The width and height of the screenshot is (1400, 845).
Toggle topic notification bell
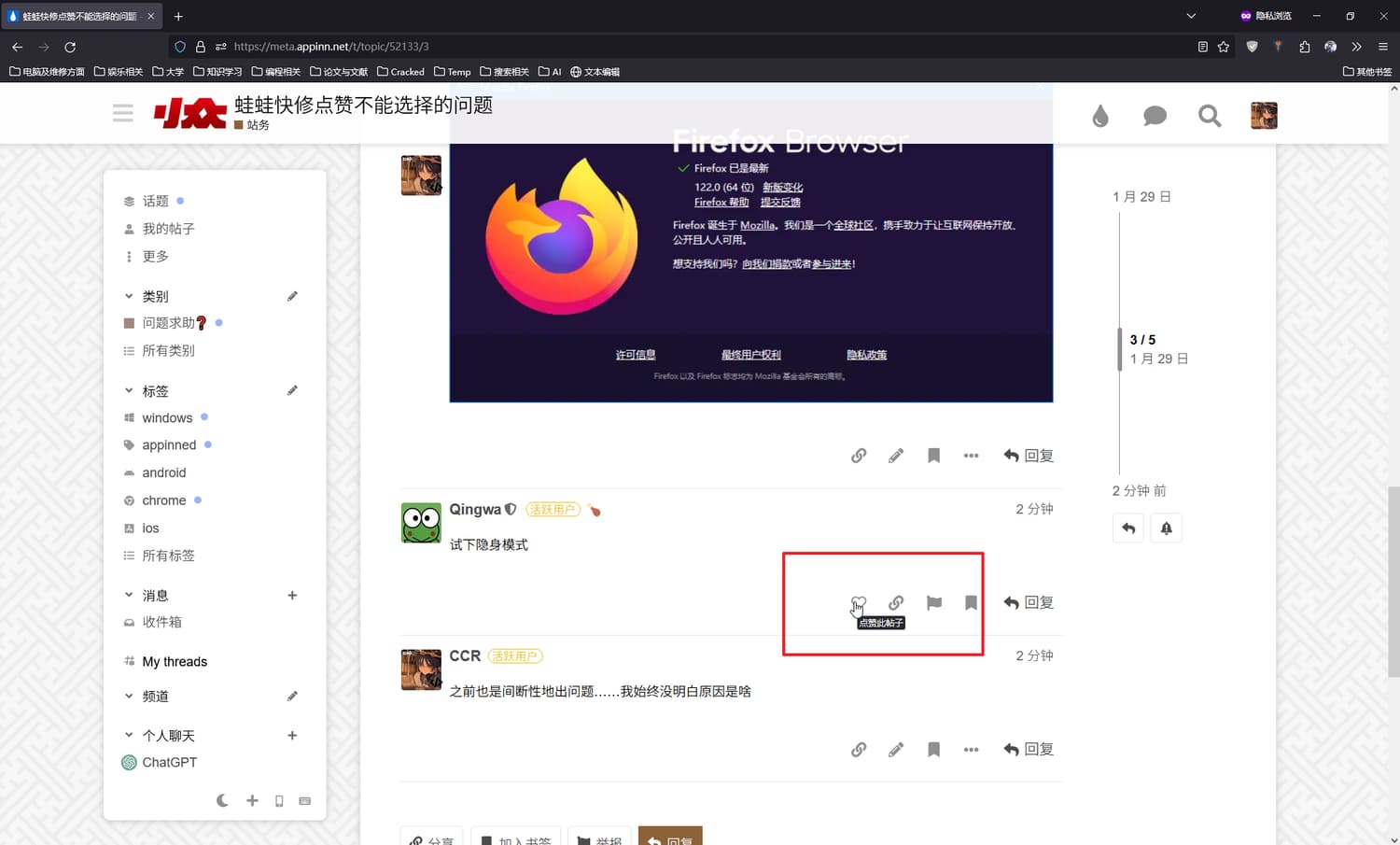tap(1166, 528)
